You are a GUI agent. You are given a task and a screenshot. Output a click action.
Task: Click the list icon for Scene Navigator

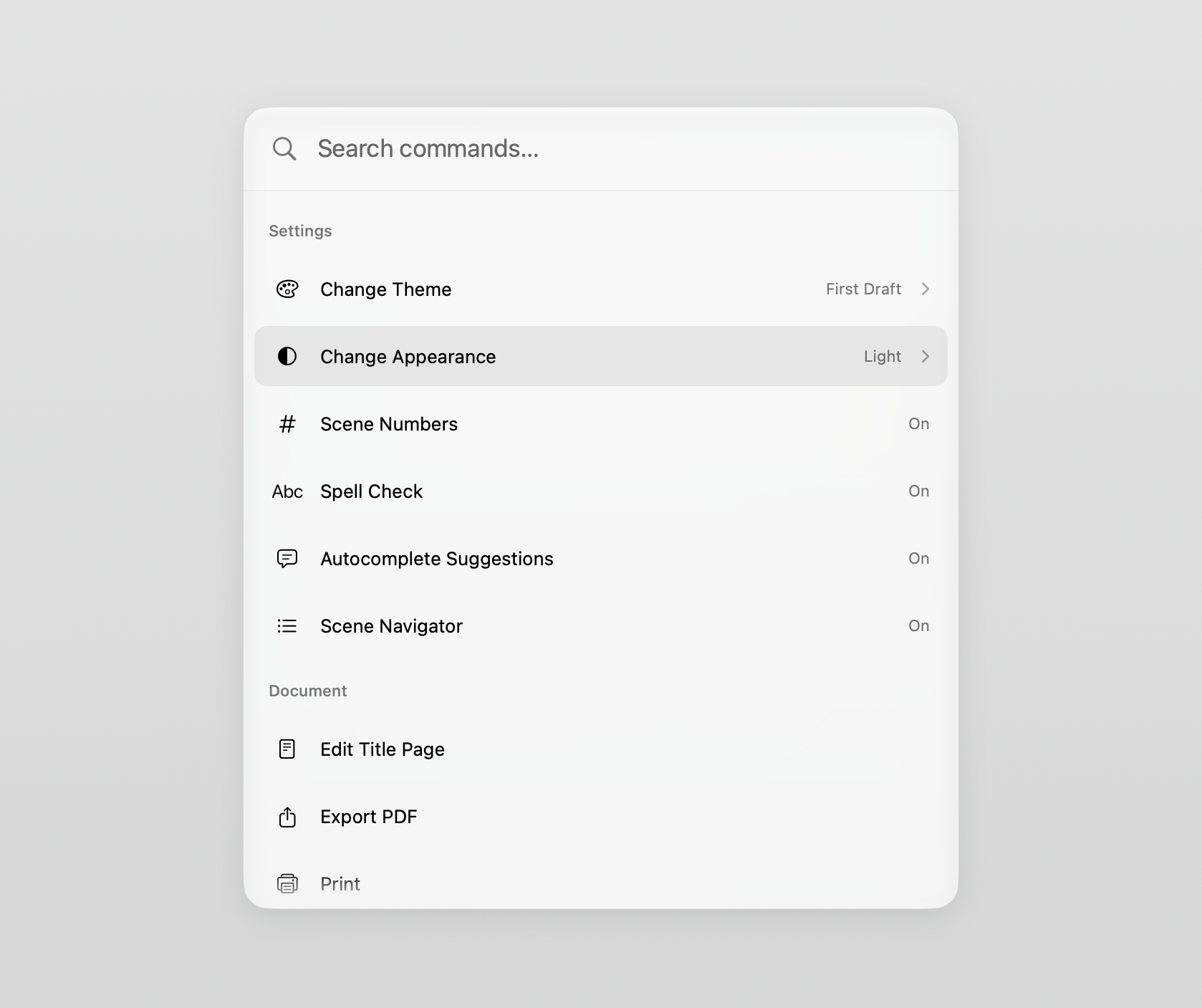(x=287, y=626)
